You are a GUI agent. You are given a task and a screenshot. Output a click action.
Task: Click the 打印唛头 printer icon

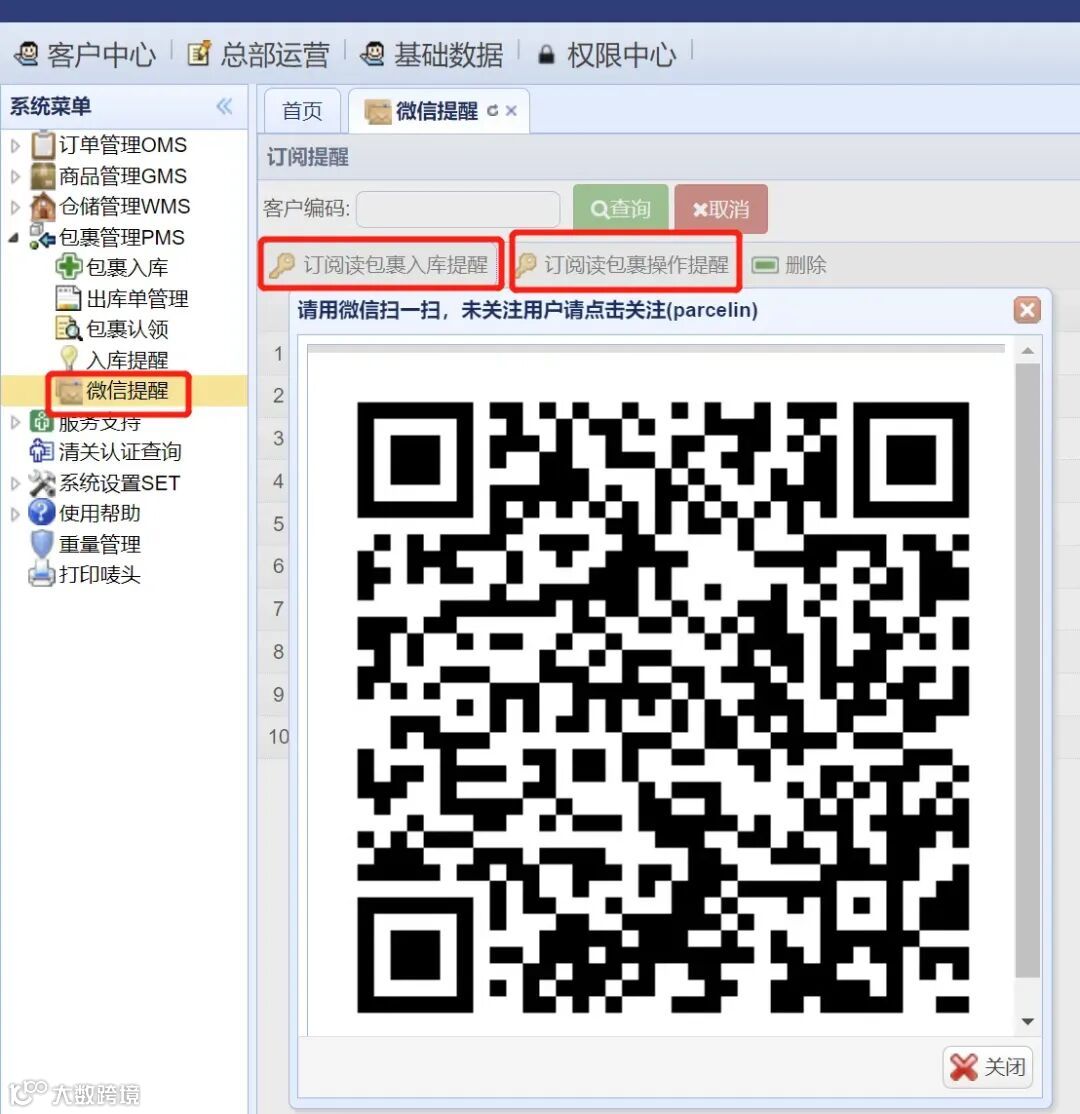[x=41, y=574]
